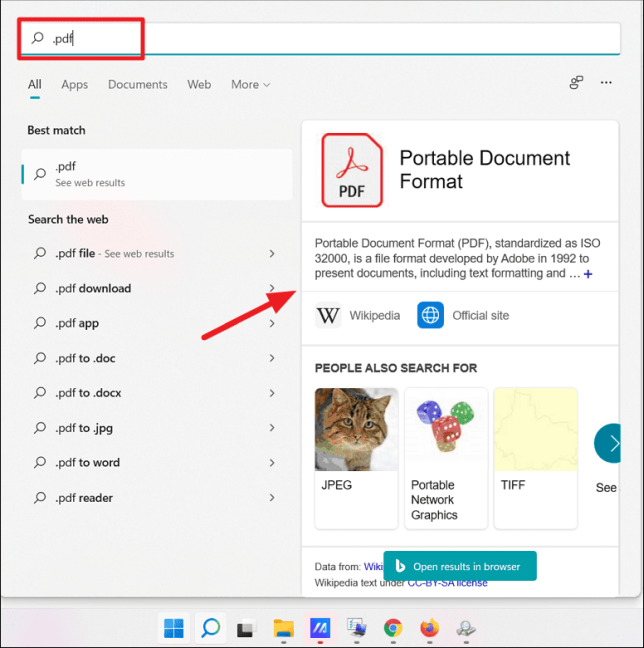Click search icon beside .pdf reader
Screen dimensions: 644x648
(40, 498)
